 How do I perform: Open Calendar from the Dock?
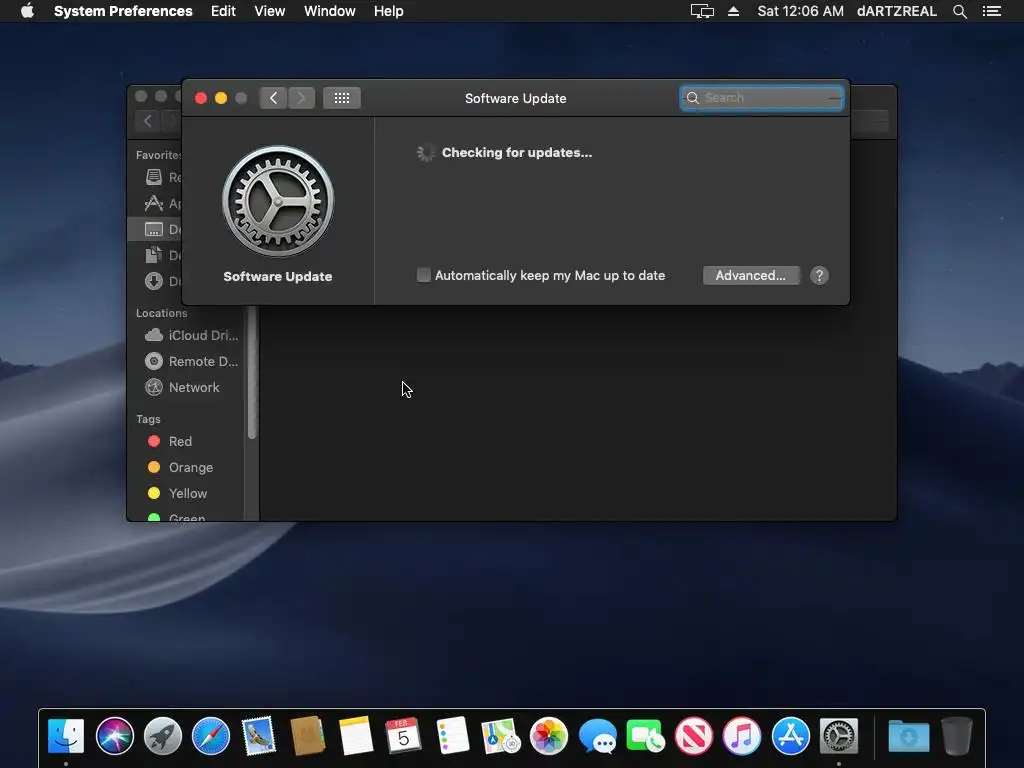point(404,736)
